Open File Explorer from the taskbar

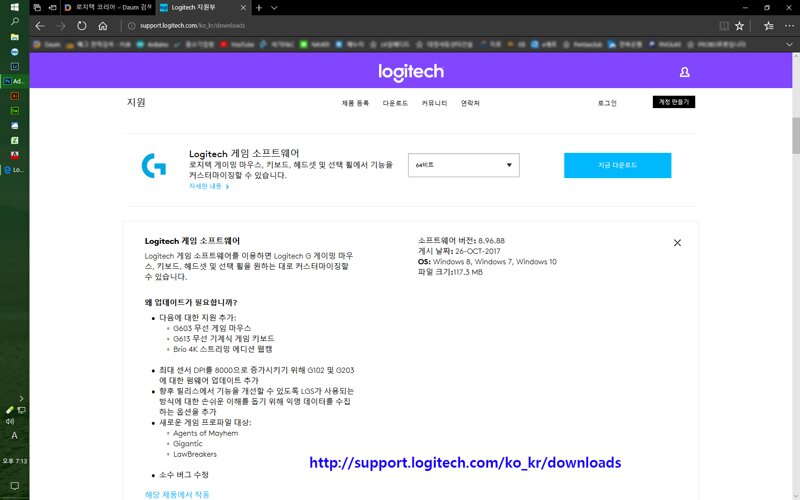click(x=15, y=37)
